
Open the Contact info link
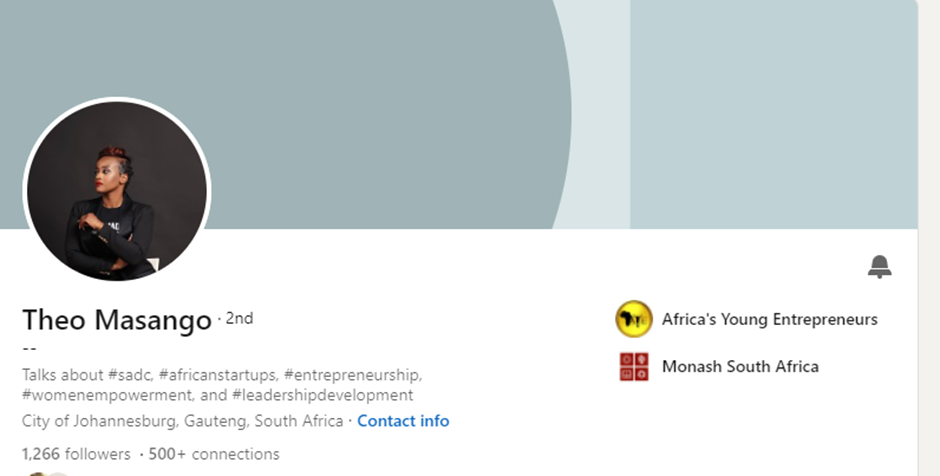coord(403,421)
